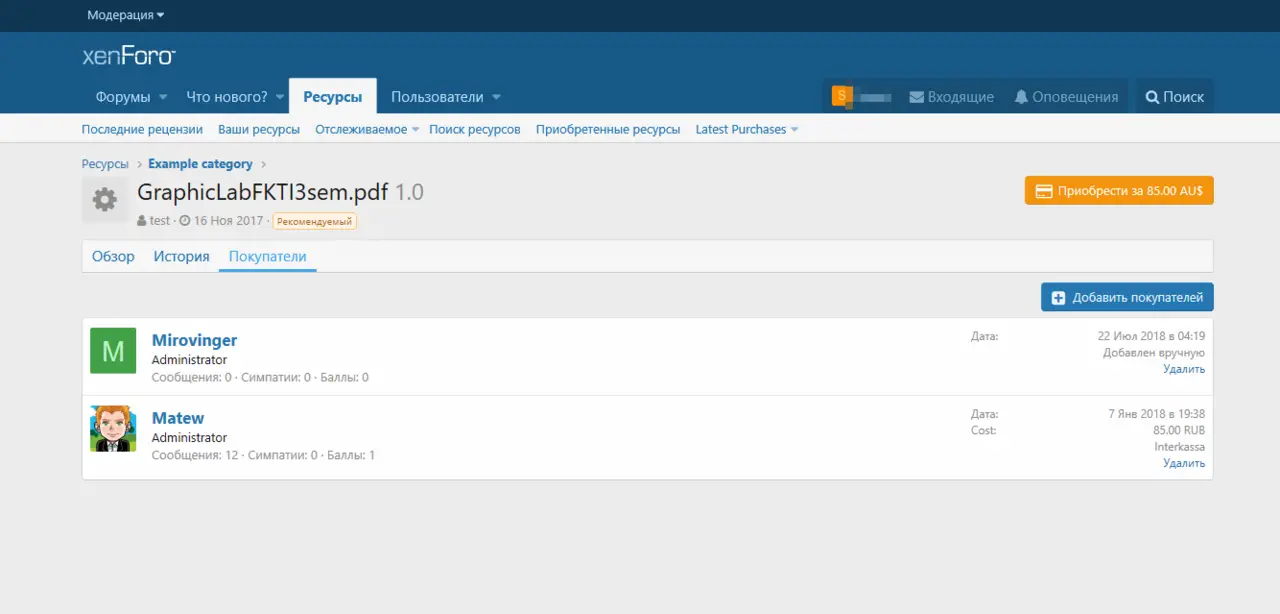The width and height of the screenshot is (1280, 614).
Task: Click the resource gear icon
Action: pyautogui.click(x=104, y=200)
